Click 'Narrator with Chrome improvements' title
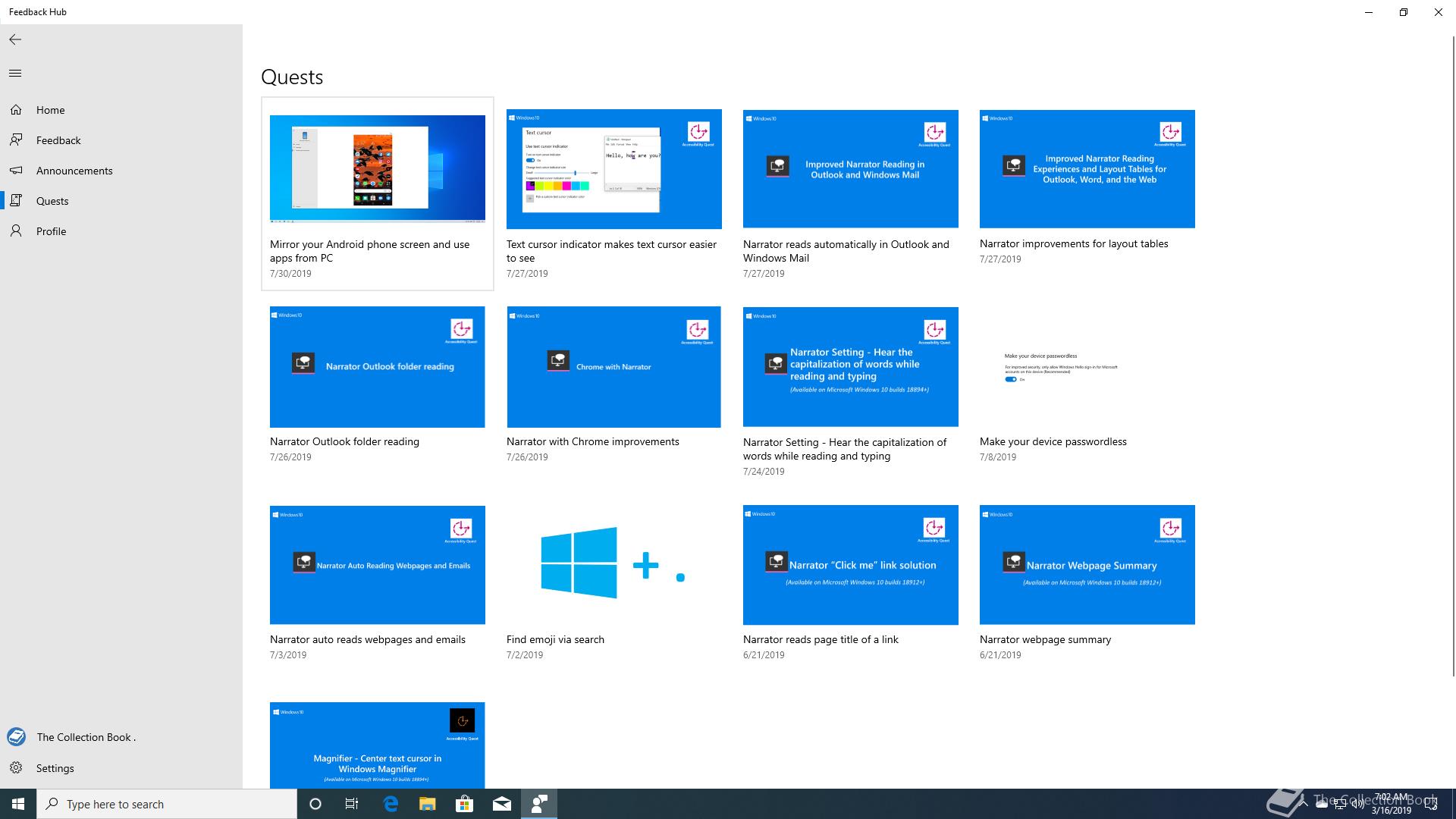Screen dimensions: 1456x819 593,441
